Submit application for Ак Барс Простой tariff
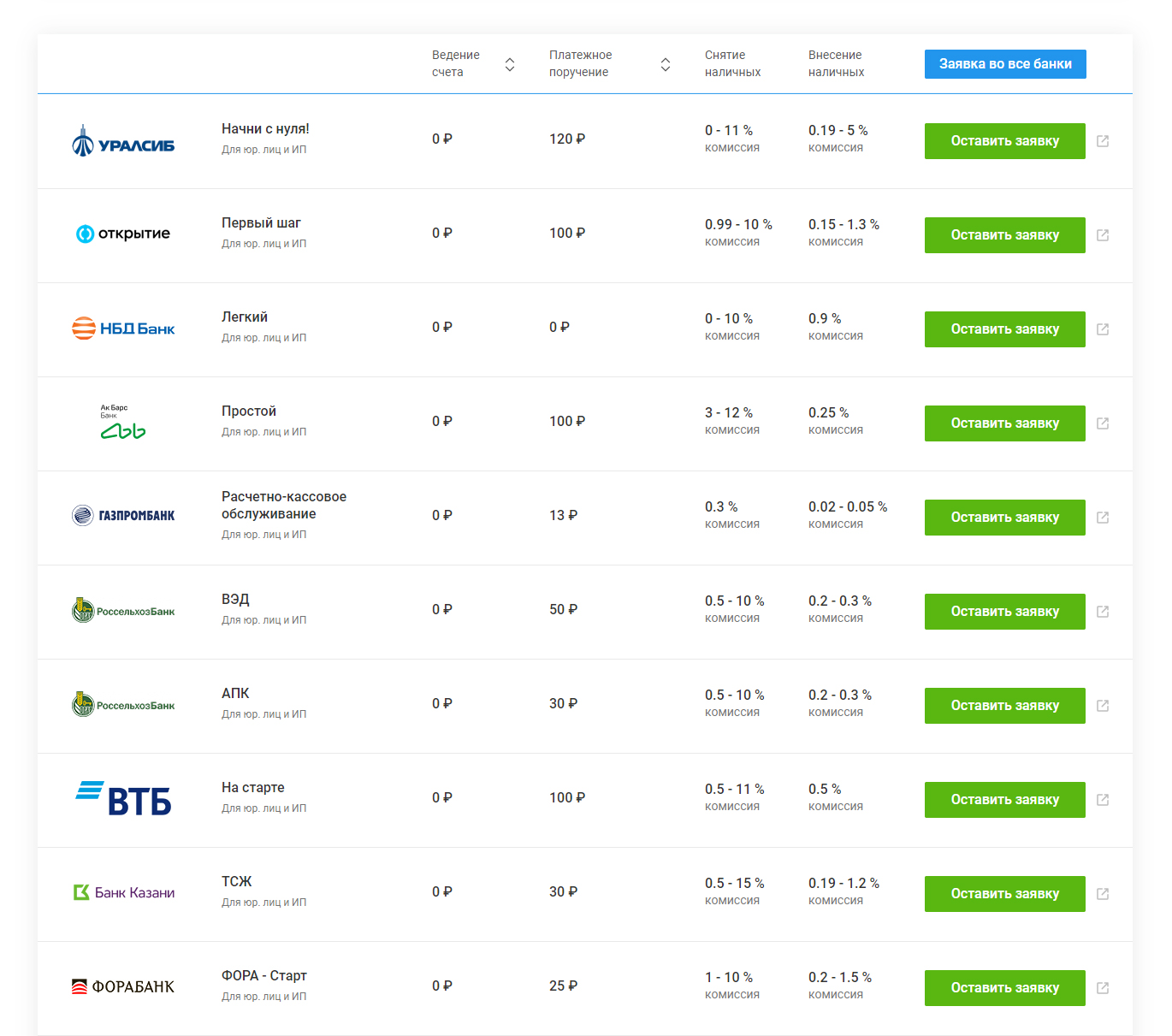Image resolution: width=1172 pixels, height=1036 pixels. click(x=1004, y=423)
